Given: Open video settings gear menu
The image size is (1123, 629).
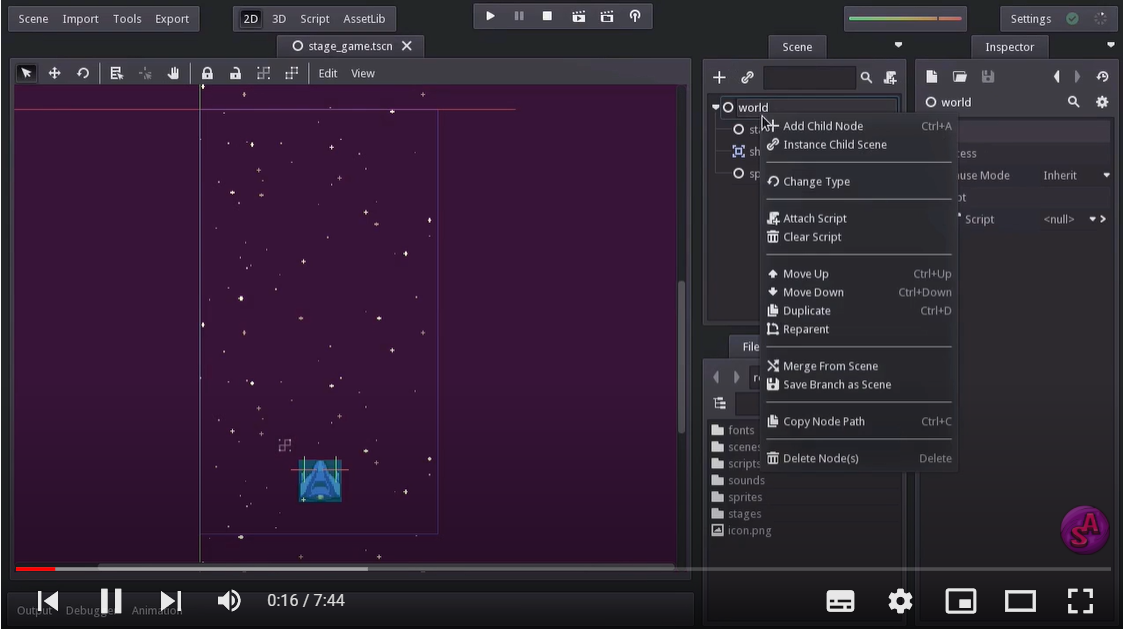Looking at the screenshot, I should 900,600.
